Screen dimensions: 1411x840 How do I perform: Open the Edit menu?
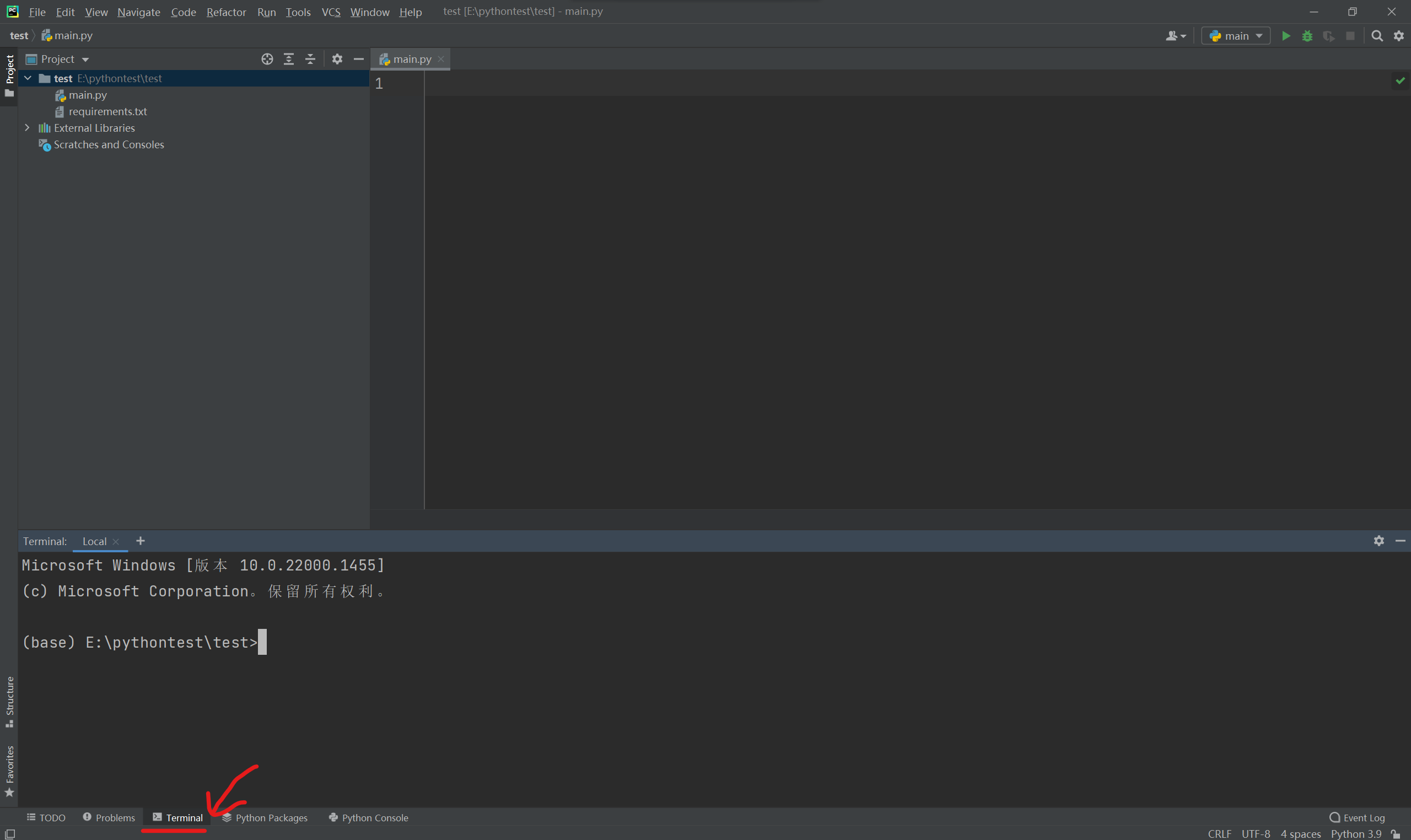coord(65,12)
